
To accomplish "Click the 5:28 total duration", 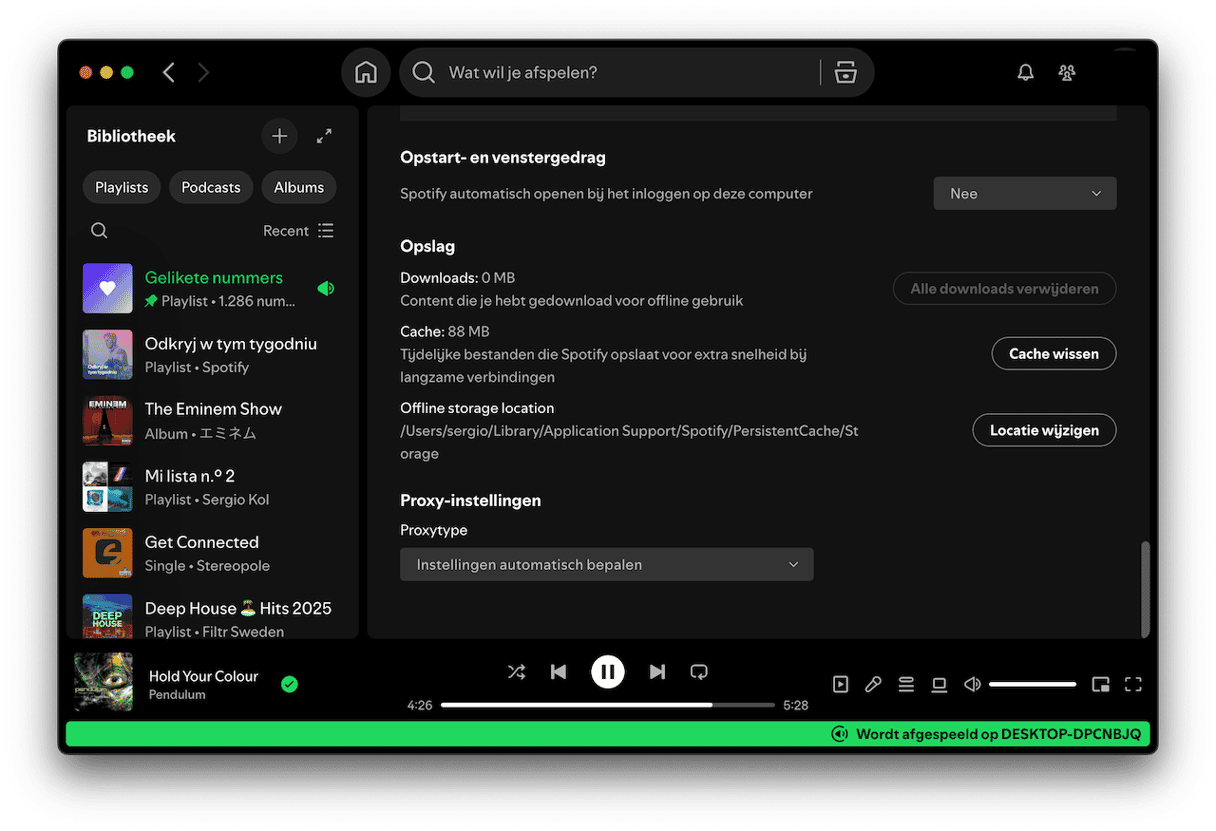I will click(x=796, y=705).
